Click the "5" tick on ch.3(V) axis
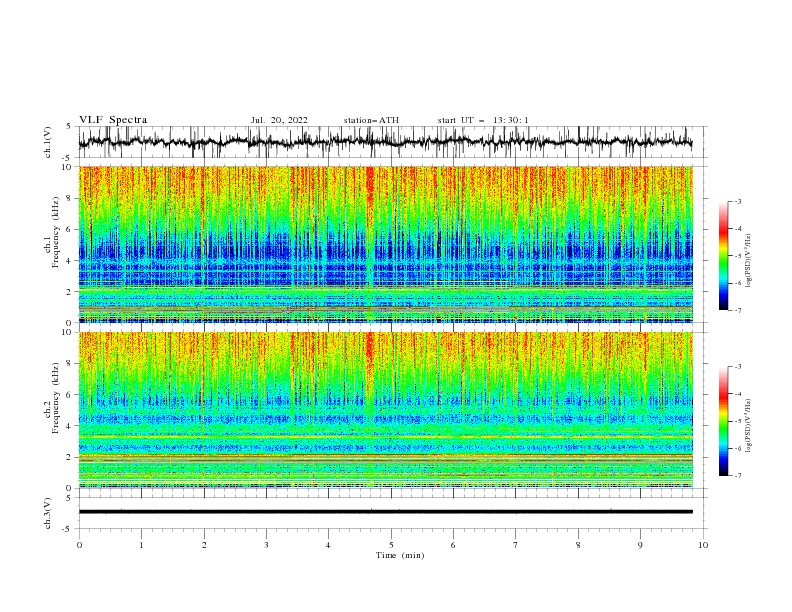Image resolution: width=792 pixels, height=612 pixels. [70, 498]
